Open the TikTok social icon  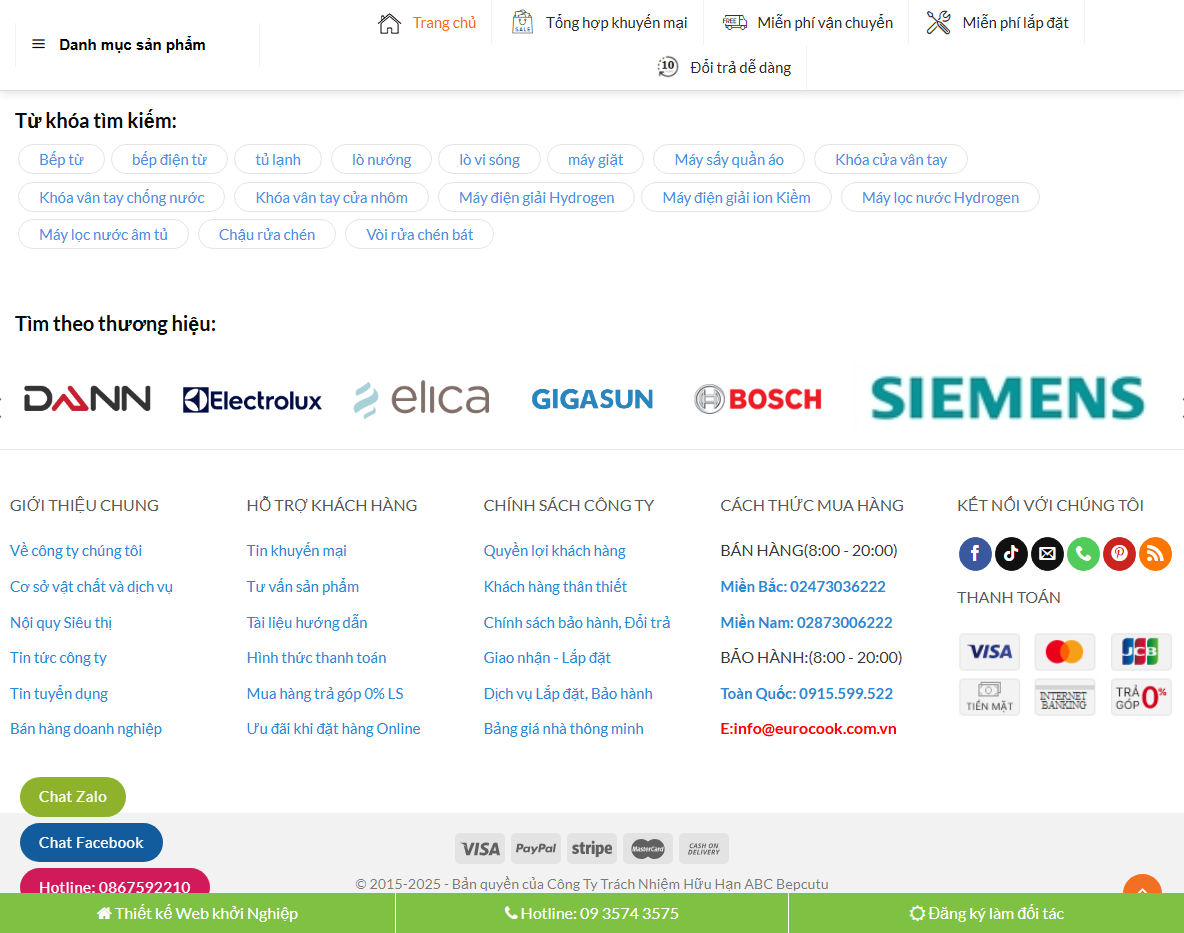pyautogui.click(x=1011, y=553)
